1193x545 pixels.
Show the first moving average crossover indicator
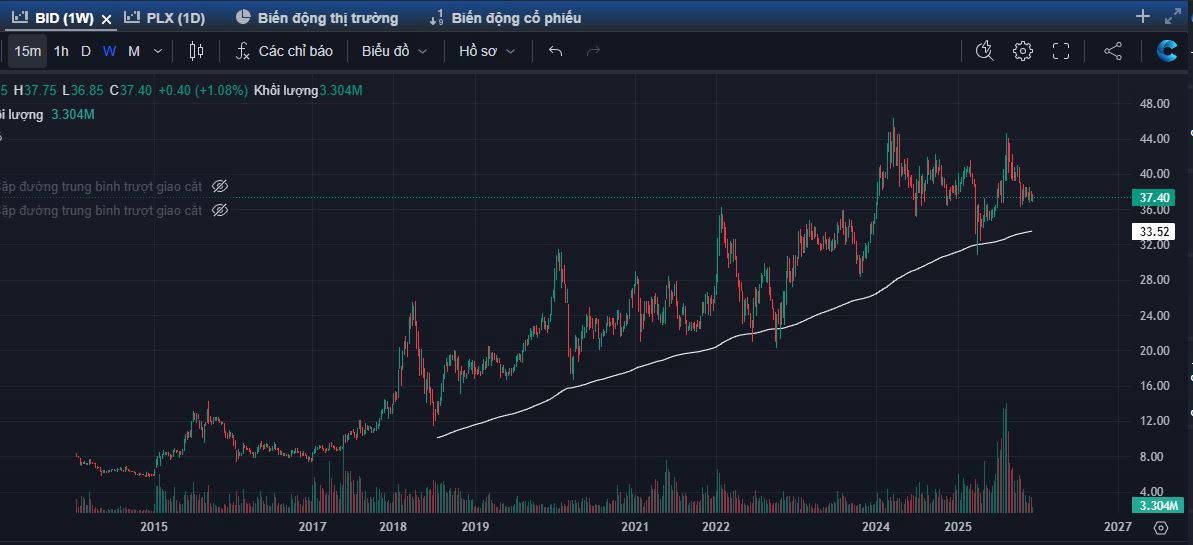point(221,186)
